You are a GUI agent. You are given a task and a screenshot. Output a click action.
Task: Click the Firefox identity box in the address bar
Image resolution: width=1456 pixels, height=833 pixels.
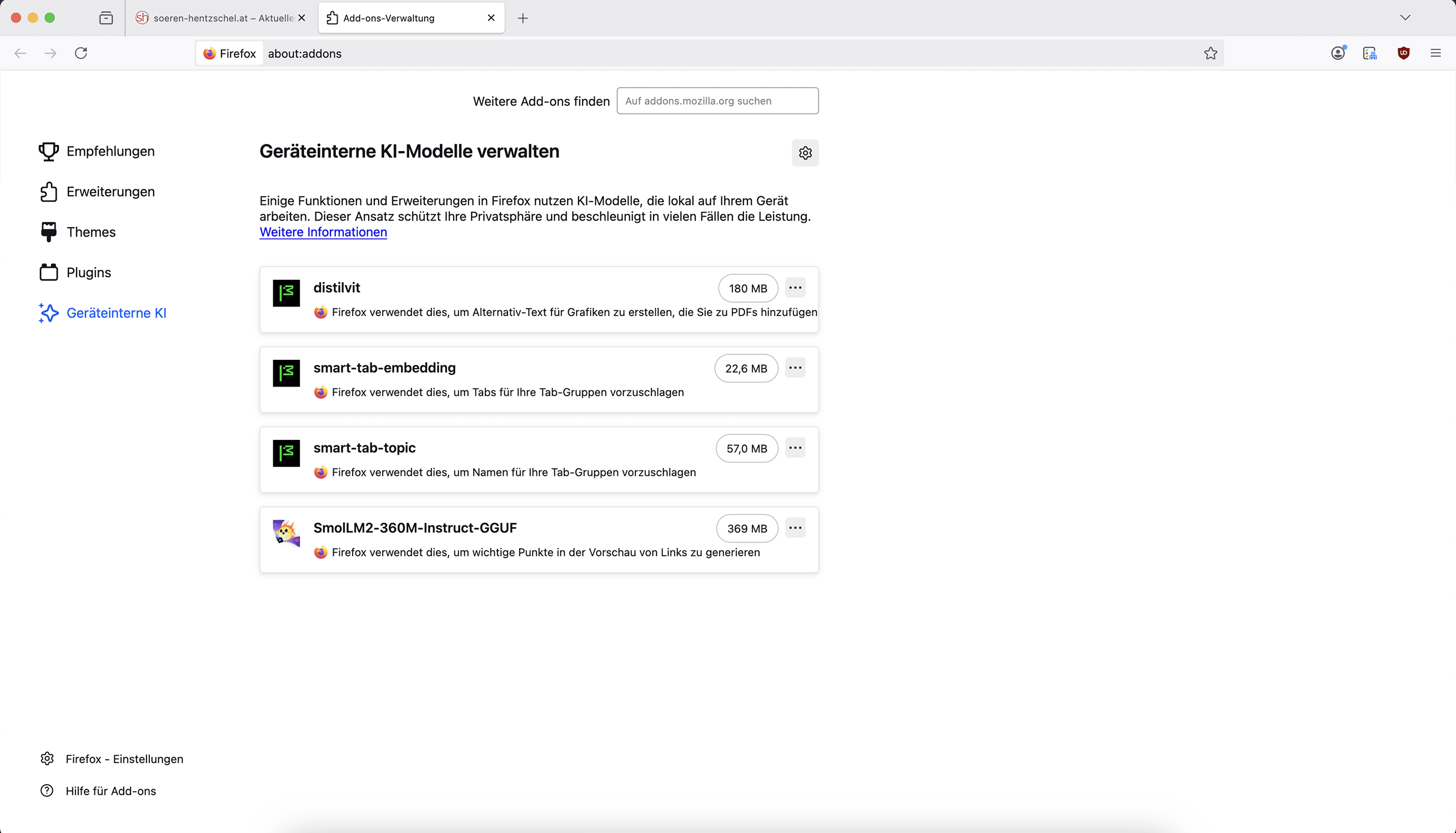coord(230,53)
